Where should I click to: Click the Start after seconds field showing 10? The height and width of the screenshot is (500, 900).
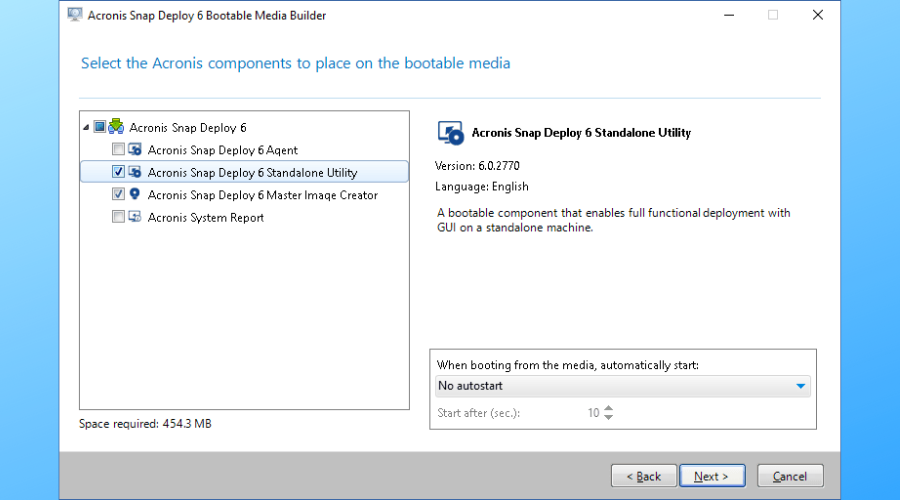[x=593, y=413]
